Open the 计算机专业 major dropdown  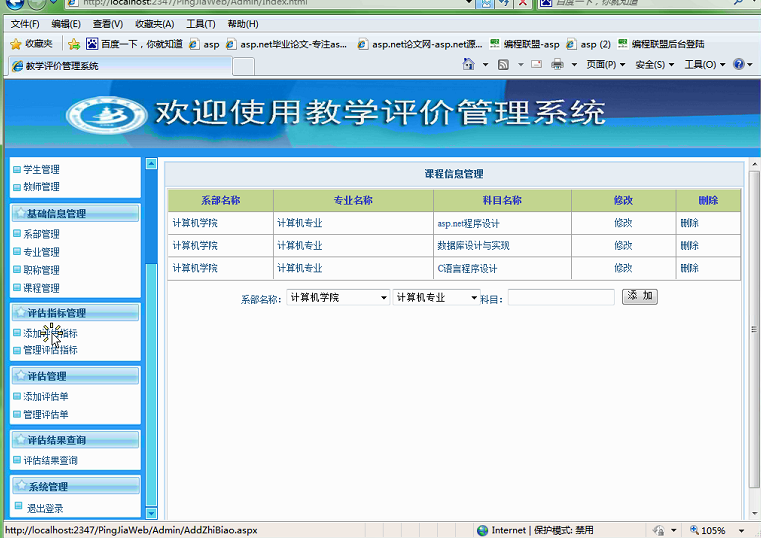tap(436, 297)
